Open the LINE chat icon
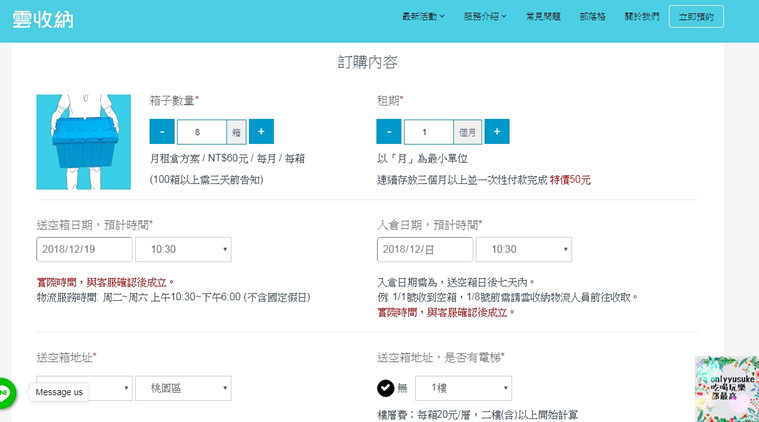 (6, 392)
